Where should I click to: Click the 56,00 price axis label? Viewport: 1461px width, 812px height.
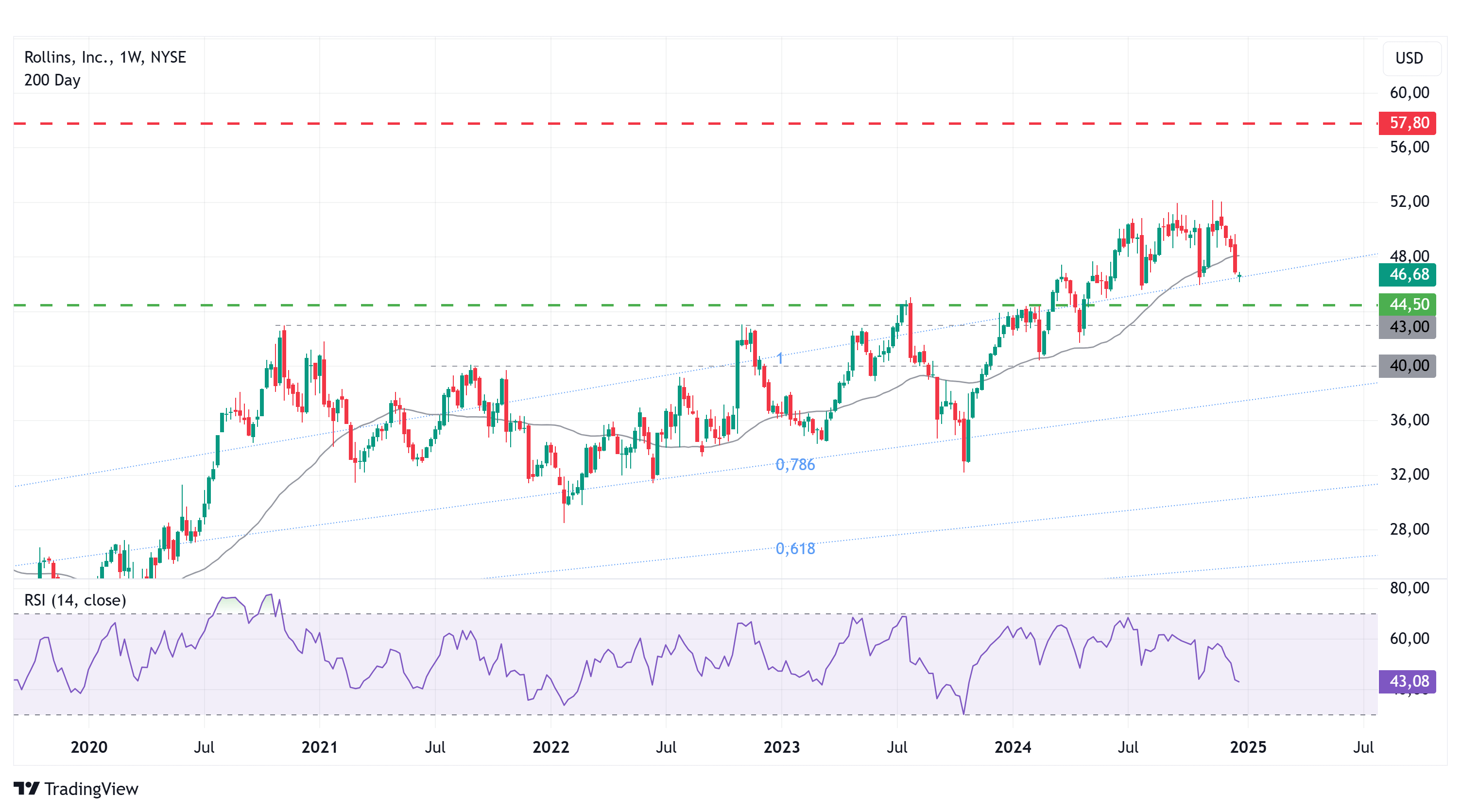pos(1409,148)
